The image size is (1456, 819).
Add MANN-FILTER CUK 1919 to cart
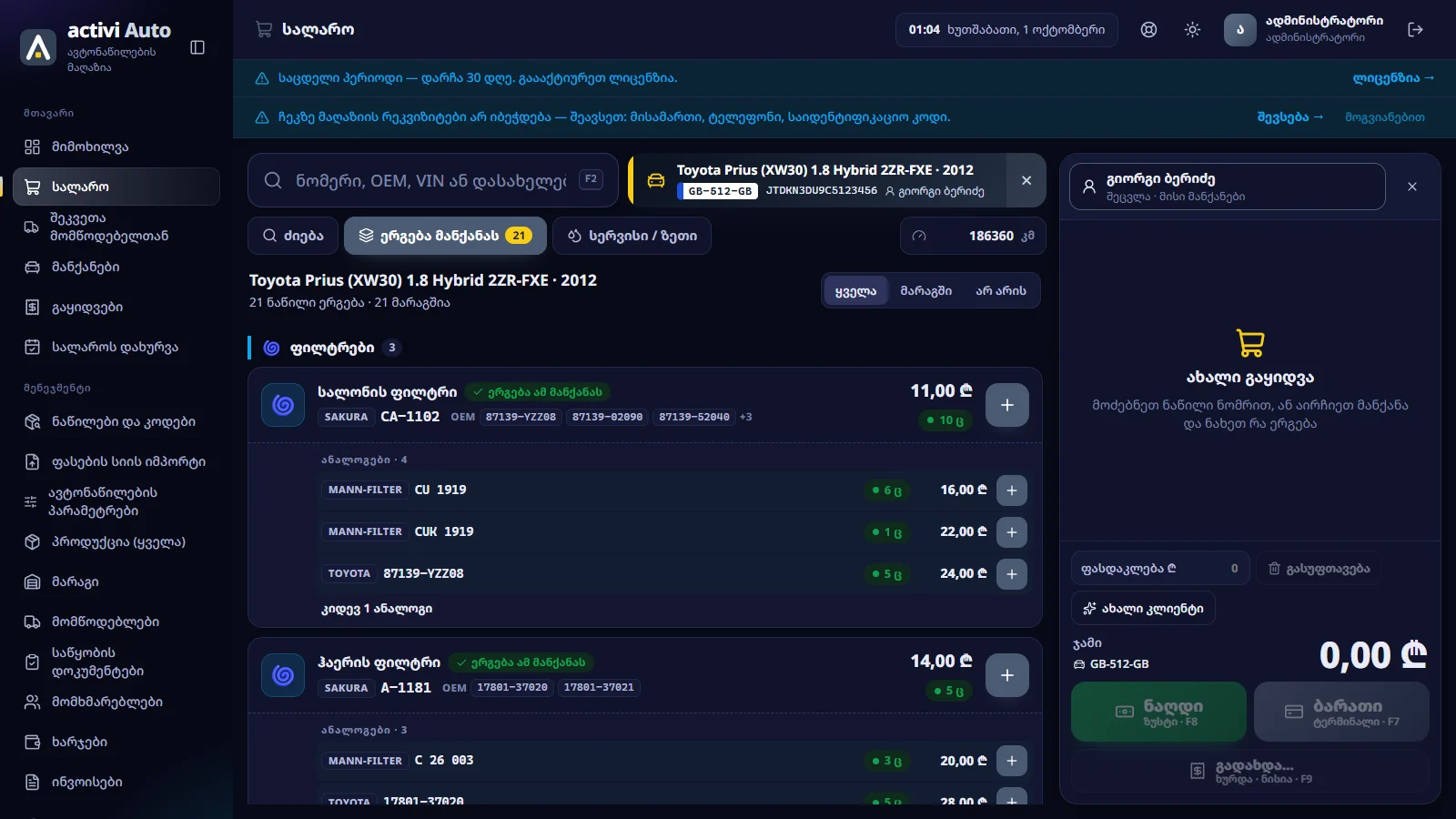(x=1012, y=532)
